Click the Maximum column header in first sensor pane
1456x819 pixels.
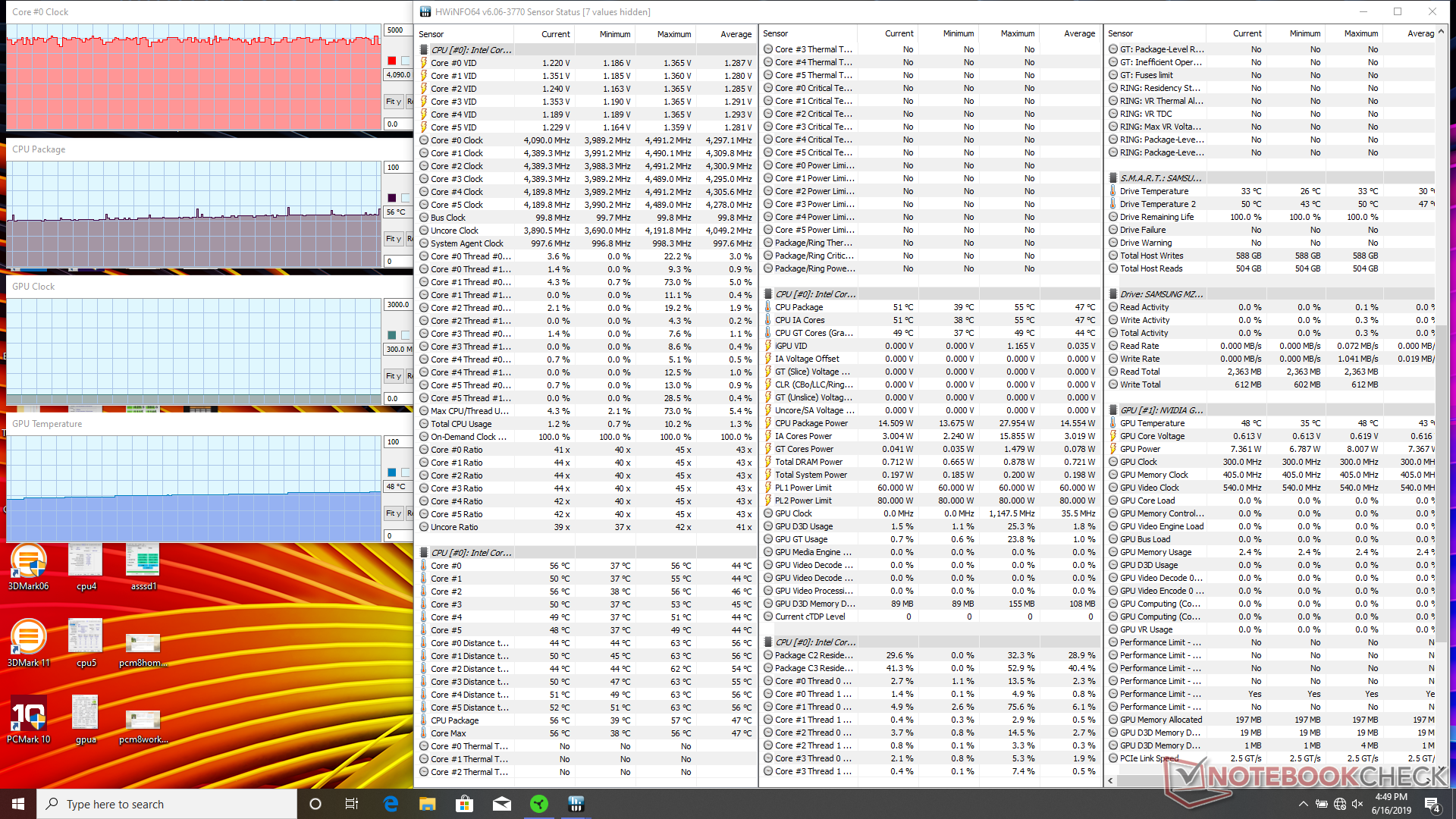[673, 34]
